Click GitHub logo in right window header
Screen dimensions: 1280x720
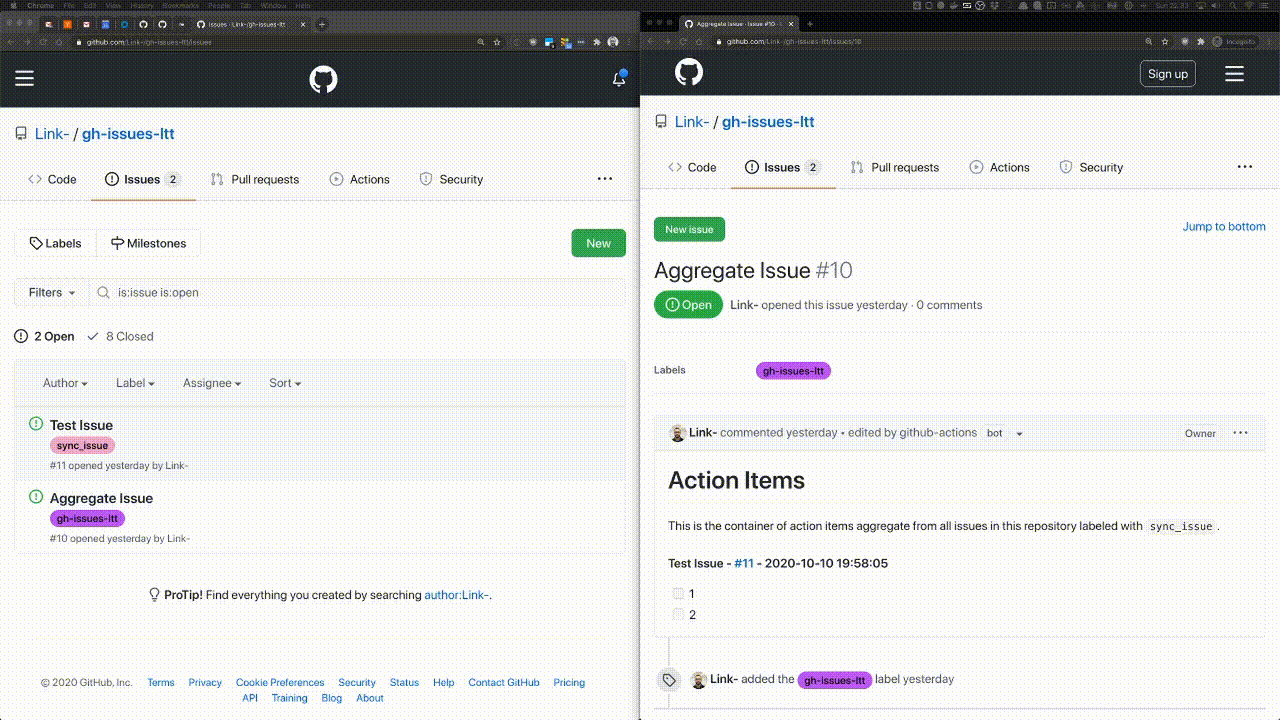point(689,72)
